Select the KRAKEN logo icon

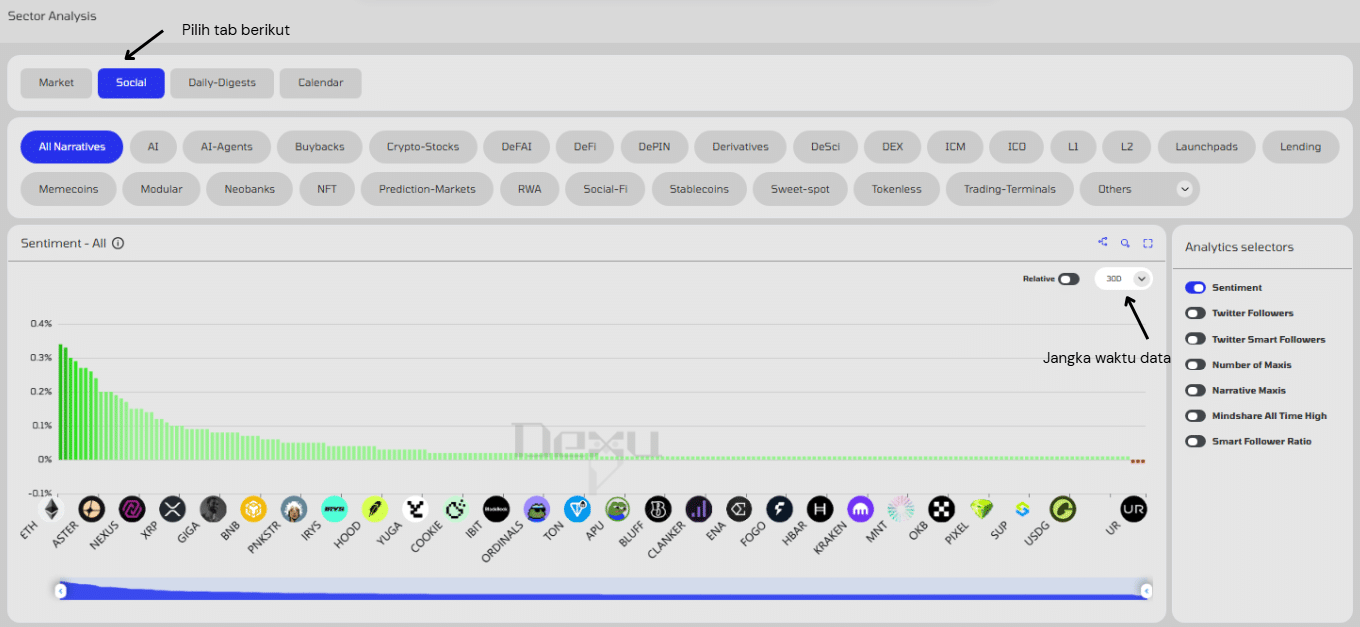coord(860,509)
